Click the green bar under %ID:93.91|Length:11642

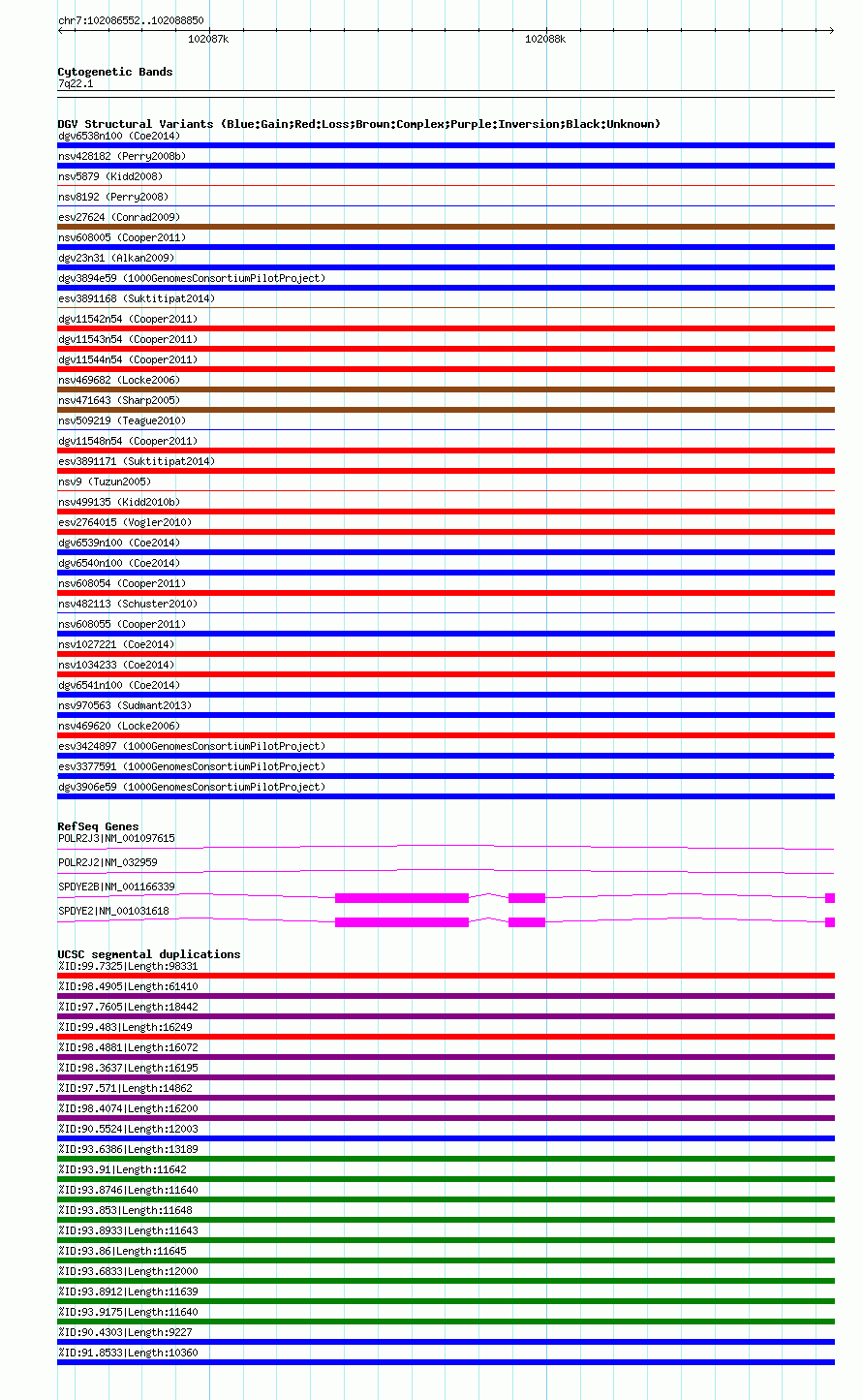coord(446,1179)
